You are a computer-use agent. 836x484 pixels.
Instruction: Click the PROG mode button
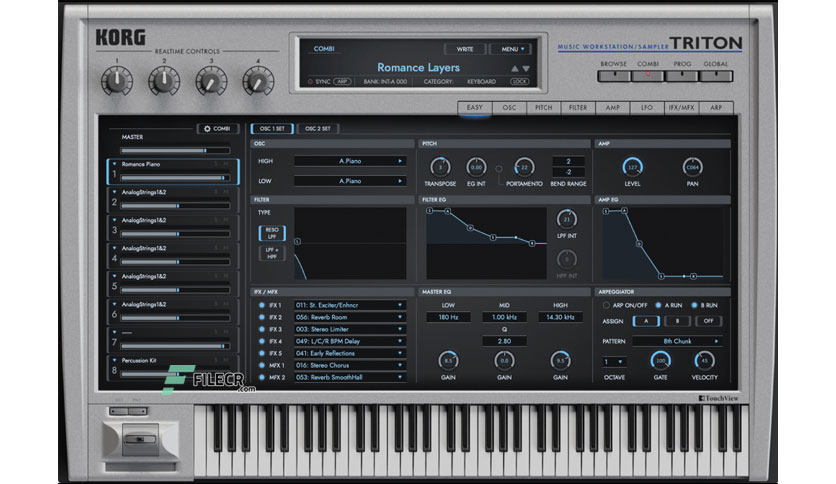tap(682, 76)
